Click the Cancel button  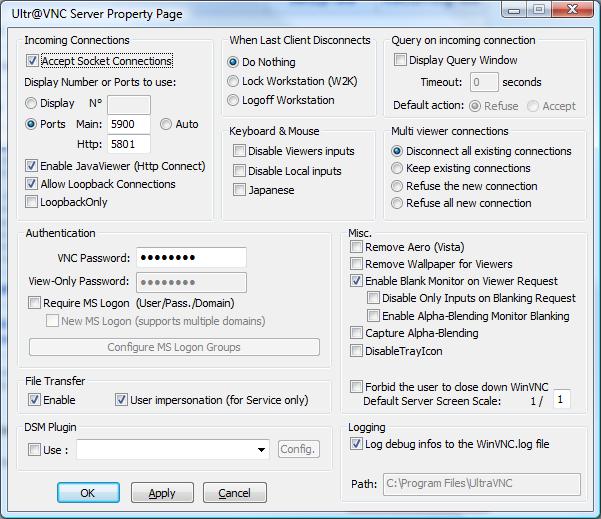coord(235,493)
